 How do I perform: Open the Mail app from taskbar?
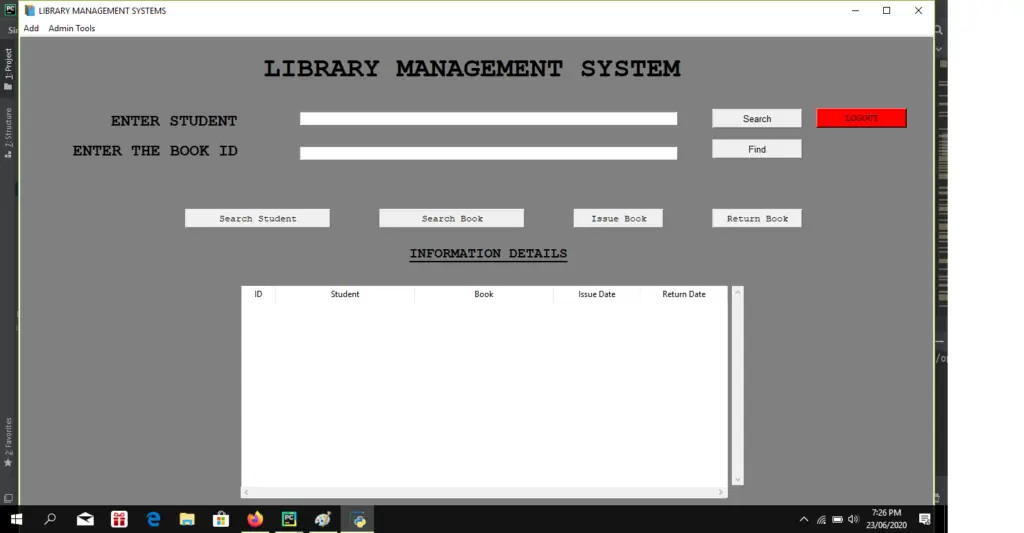point(85,519)
